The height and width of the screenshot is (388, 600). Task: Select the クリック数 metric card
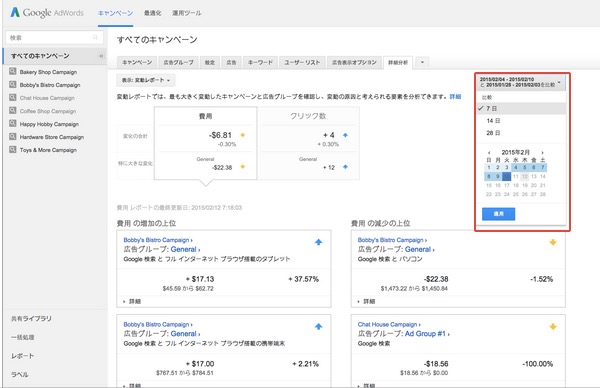pos(308,143)
